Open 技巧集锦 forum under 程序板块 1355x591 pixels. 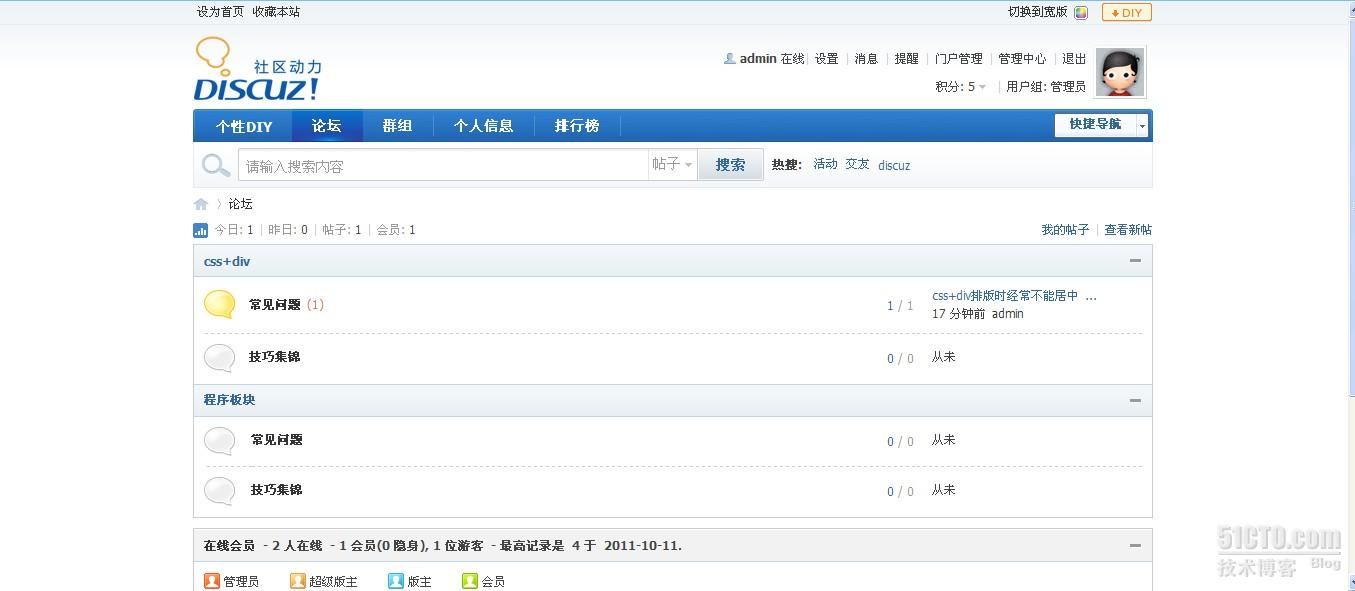click(276, 490)
